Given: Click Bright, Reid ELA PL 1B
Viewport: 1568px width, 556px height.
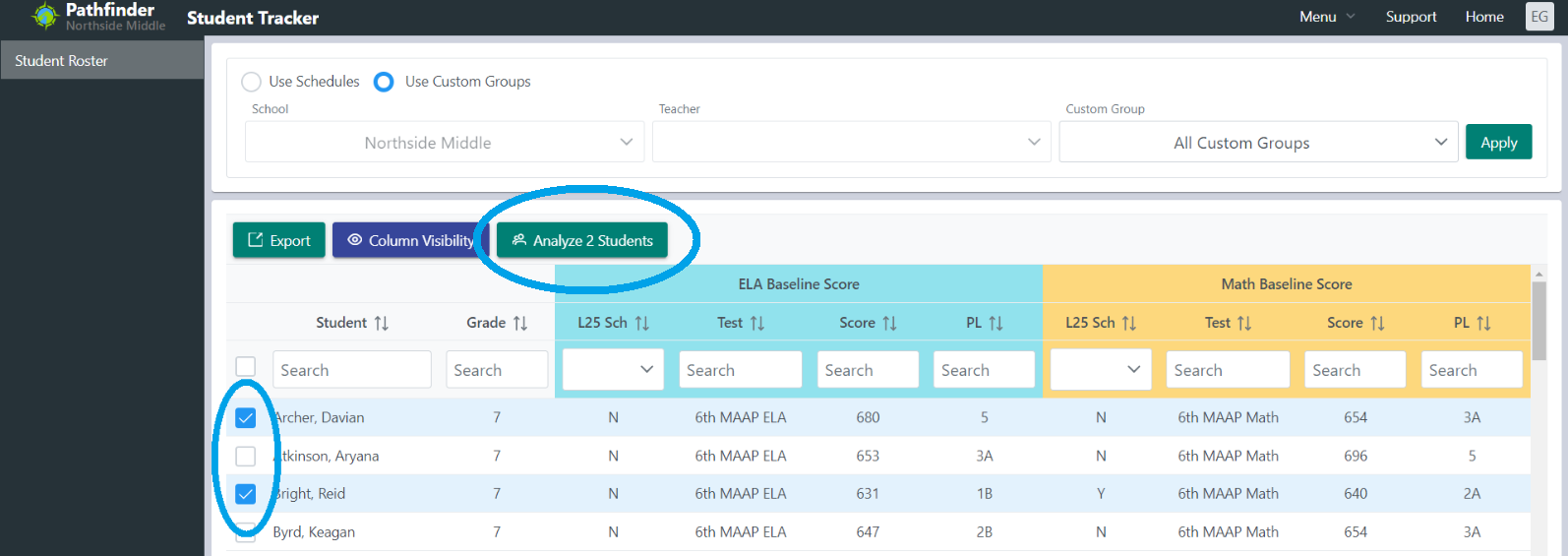Looking at the screenshot, I should click(x=985, y=494).
